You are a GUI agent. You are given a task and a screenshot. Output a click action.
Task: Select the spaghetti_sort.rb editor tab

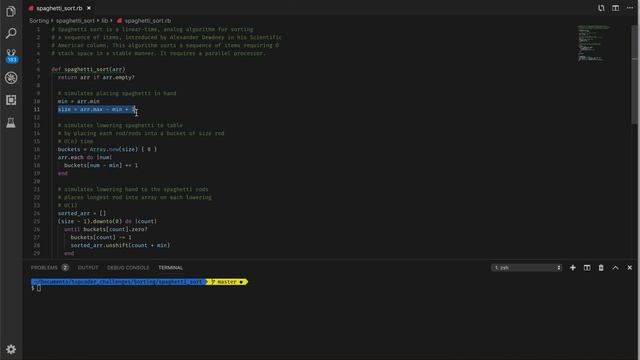click(59, 8)
